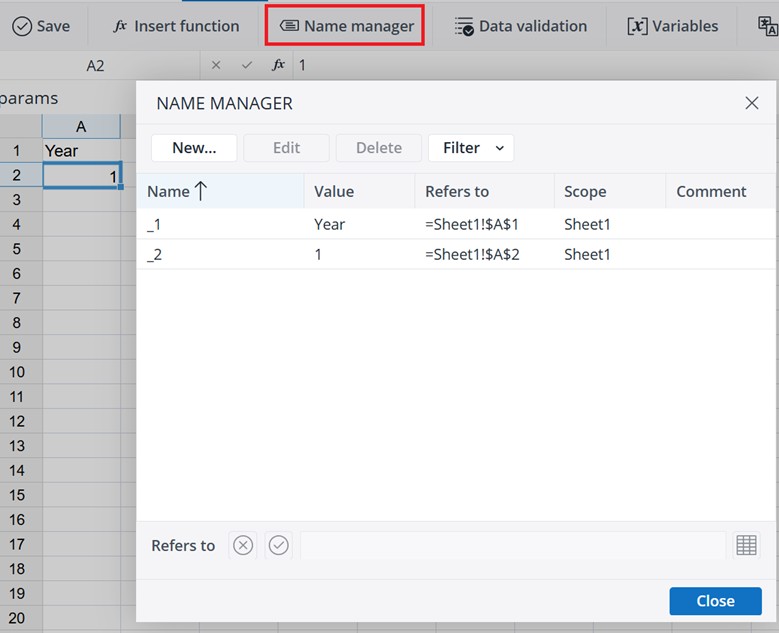This screenshot has height=633, width=779.
Task: Open the Variables toolbar item
Action: (x=672, y=26)
